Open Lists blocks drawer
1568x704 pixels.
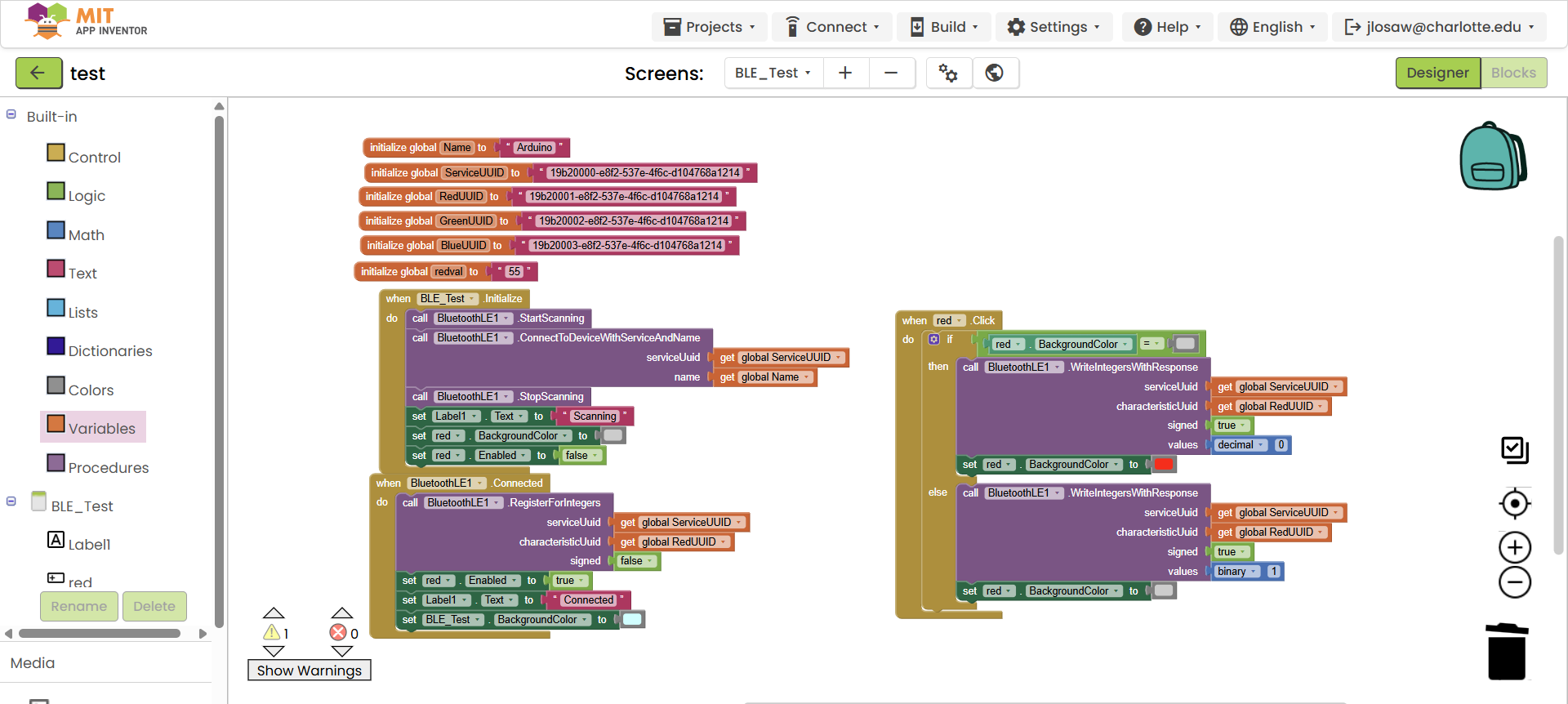(x=73, y=312)
